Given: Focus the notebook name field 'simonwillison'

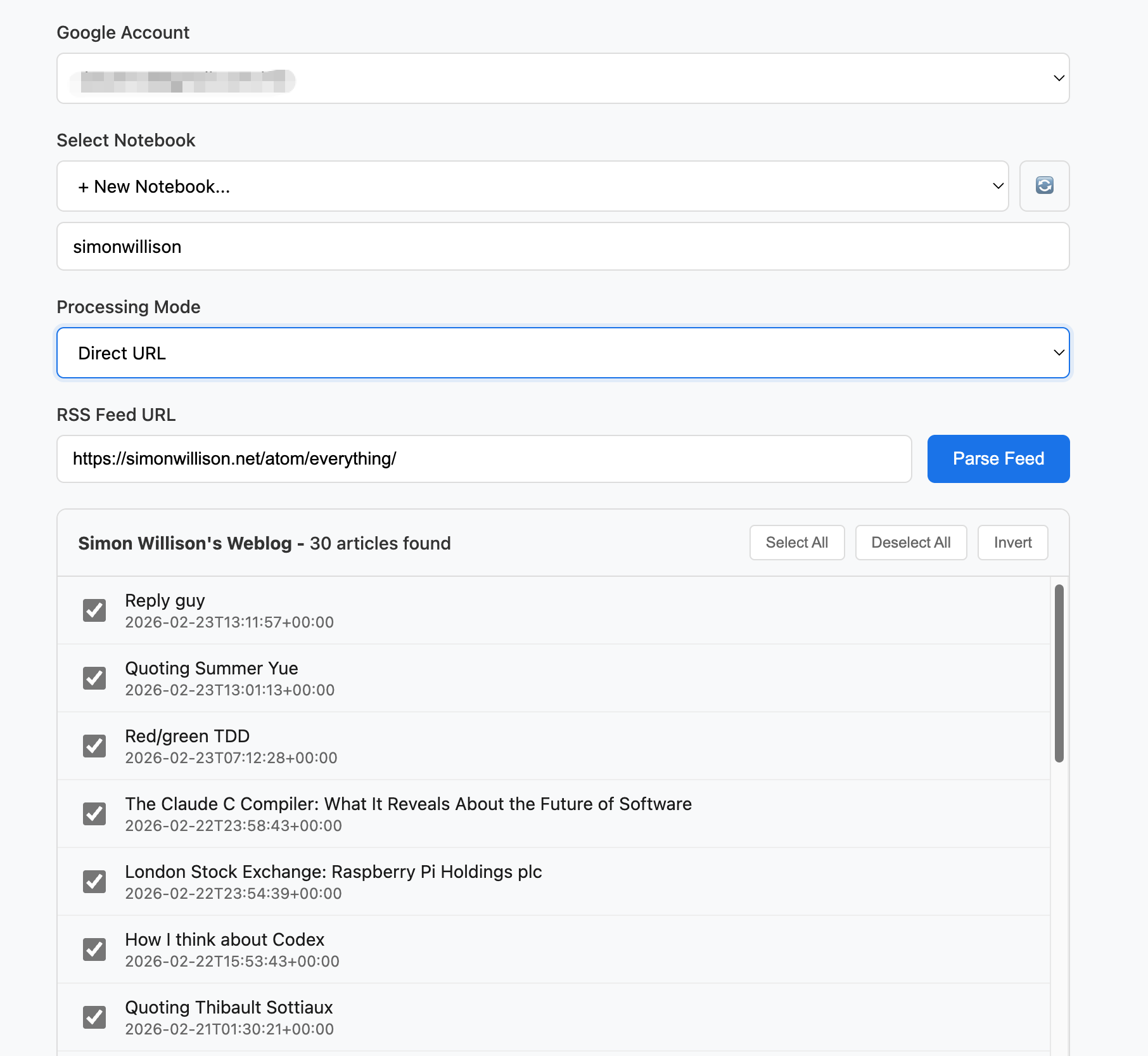Looking at the screenshot, I should coord(563,247).
